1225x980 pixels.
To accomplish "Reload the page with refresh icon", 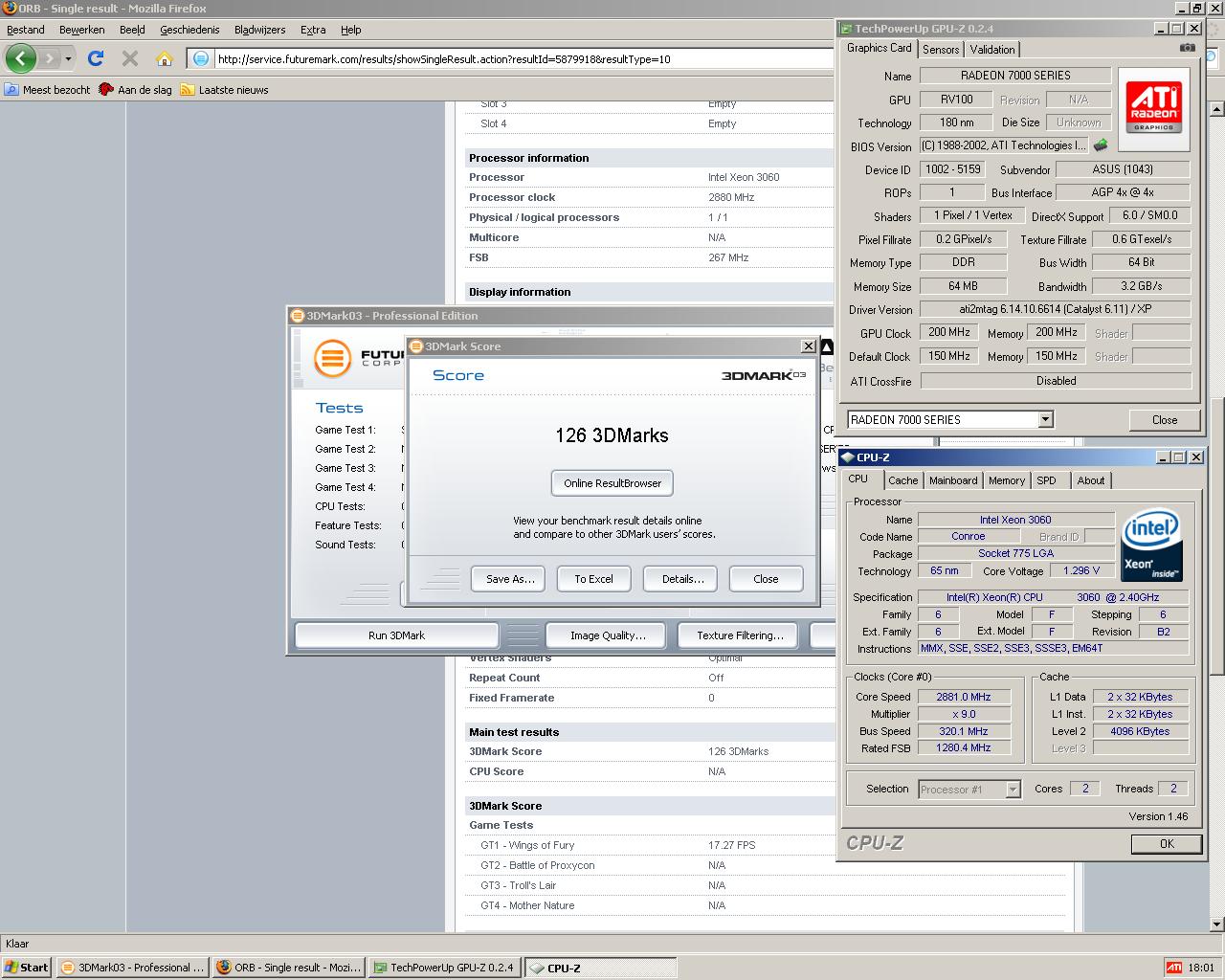I will pyautogui.click(x=96, y=58).
